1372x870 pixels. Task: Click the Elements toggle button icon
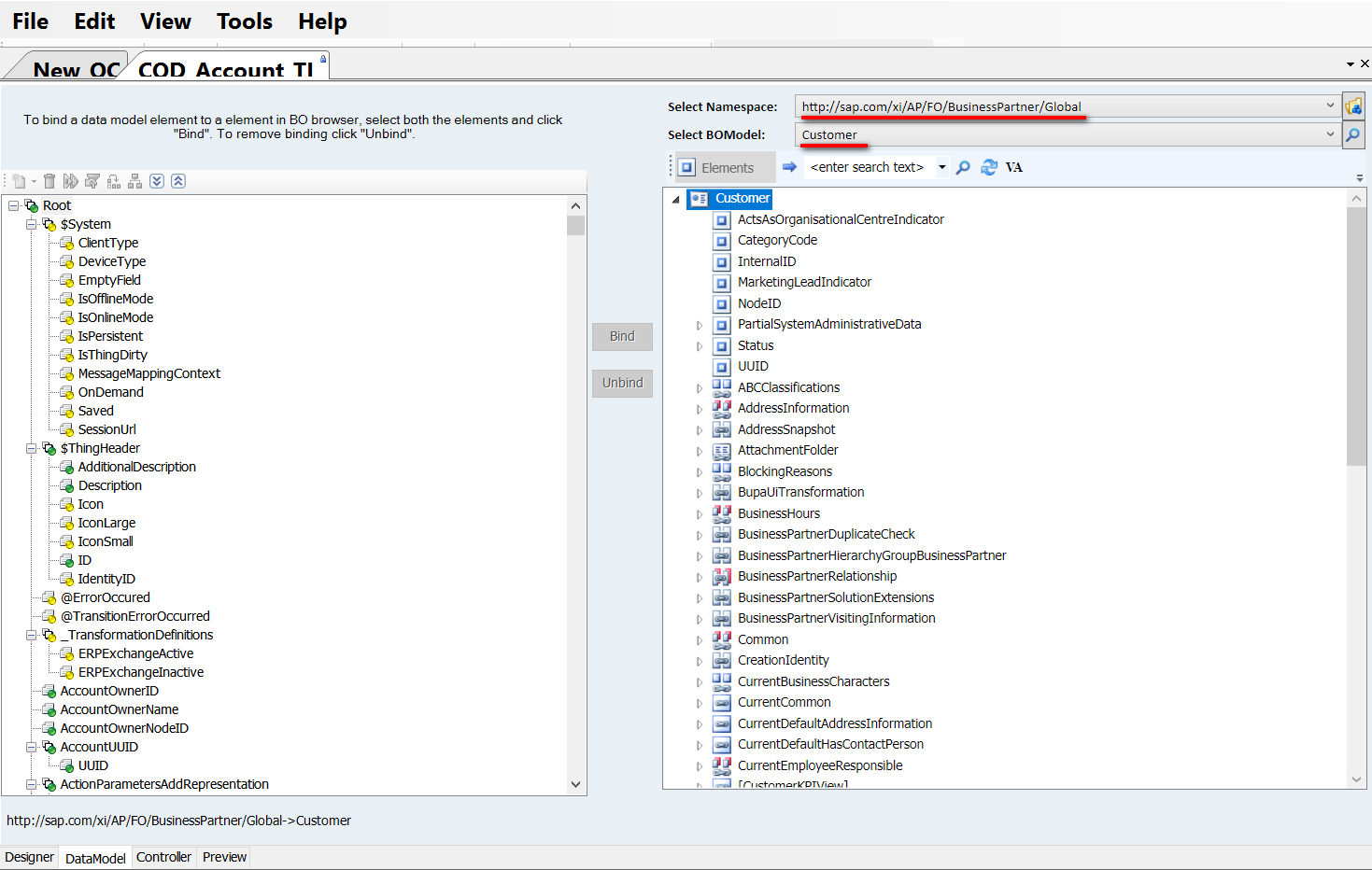coord(687,168)
